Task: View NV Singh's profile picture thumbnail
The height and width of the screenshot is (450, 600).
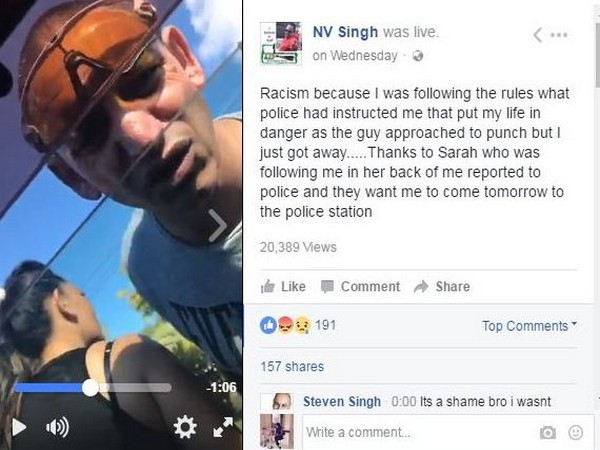Action: [x=281, y=44]
